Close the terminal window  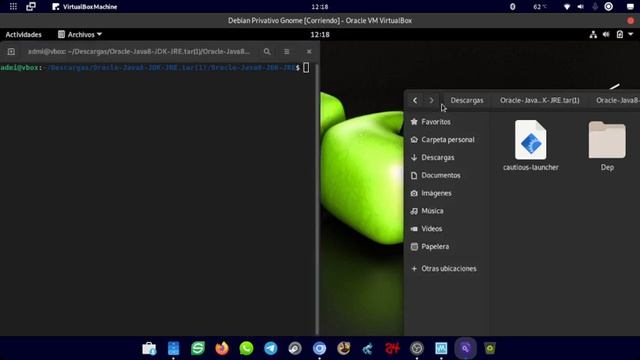(309, 51)
